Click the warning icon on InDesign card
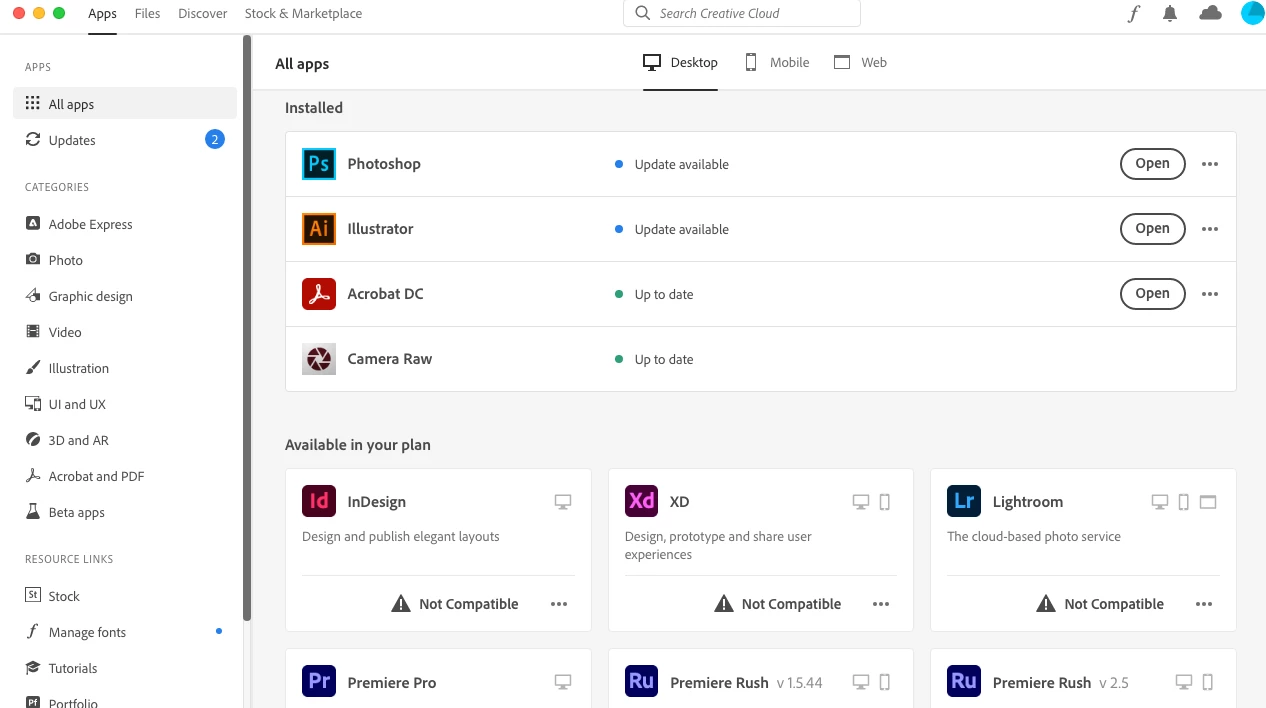1266x708 pixels. 401,603
